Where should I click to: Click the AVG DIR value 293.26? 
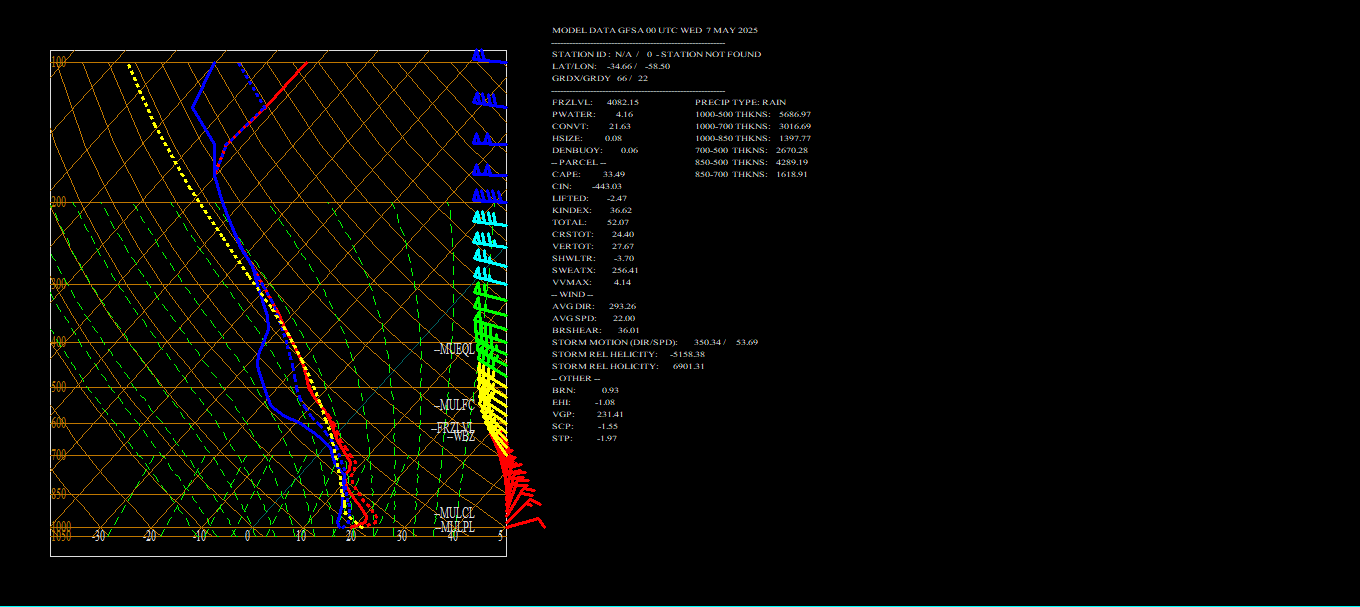pyautogui.click(x=622, y=306)
